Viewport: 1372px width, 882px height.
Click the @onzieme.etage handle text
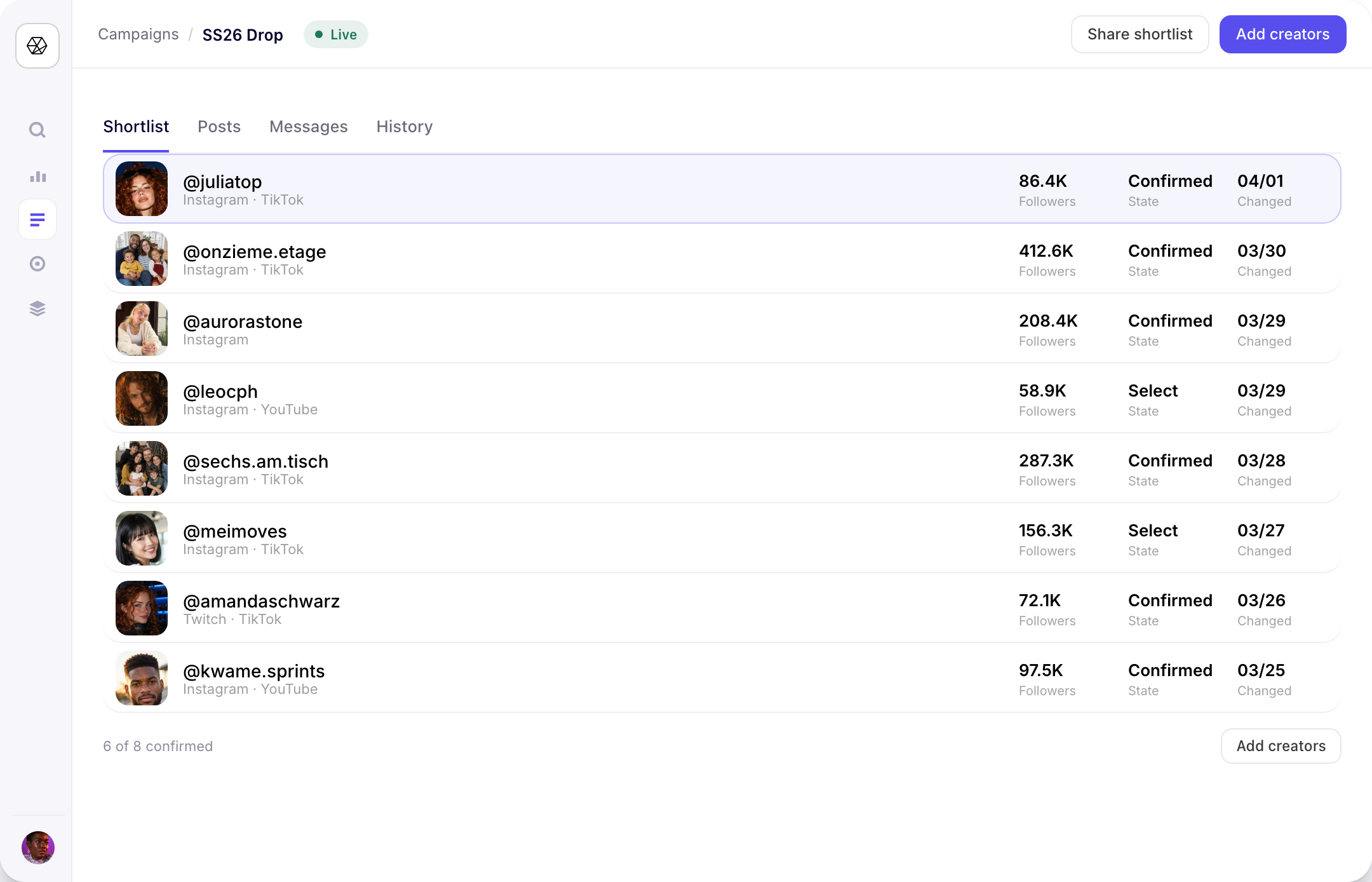(x=255, y=252)
